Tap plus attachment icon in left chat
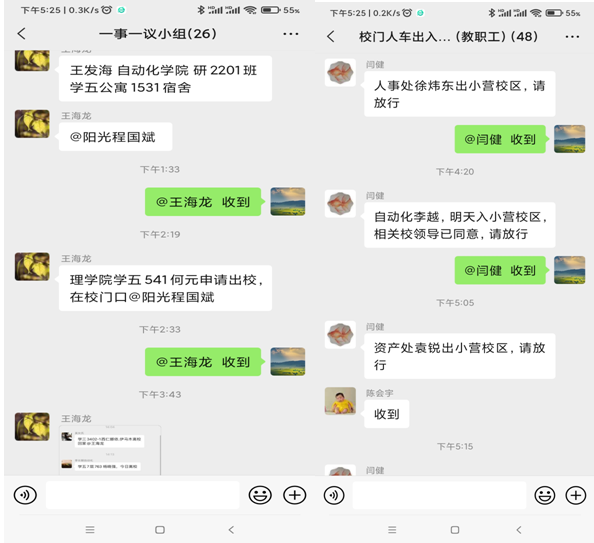Viewport: 594px width, 543px height. click(295, 495)
